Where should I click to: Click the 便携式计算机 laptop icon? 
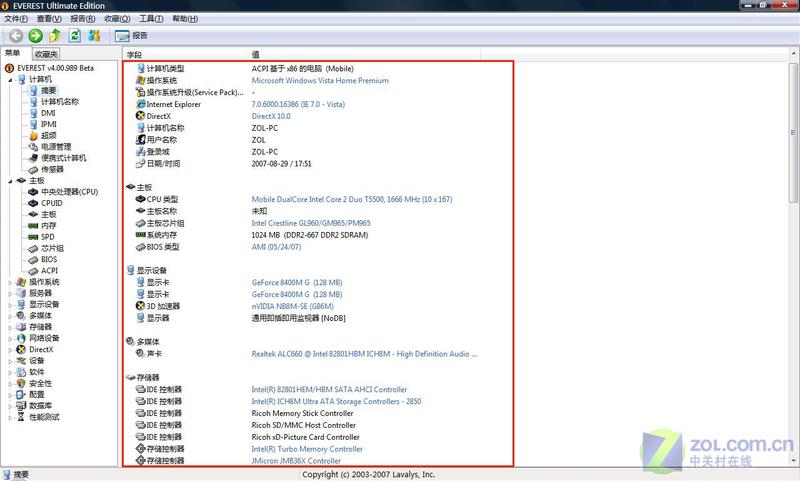(x=33, y=158)
